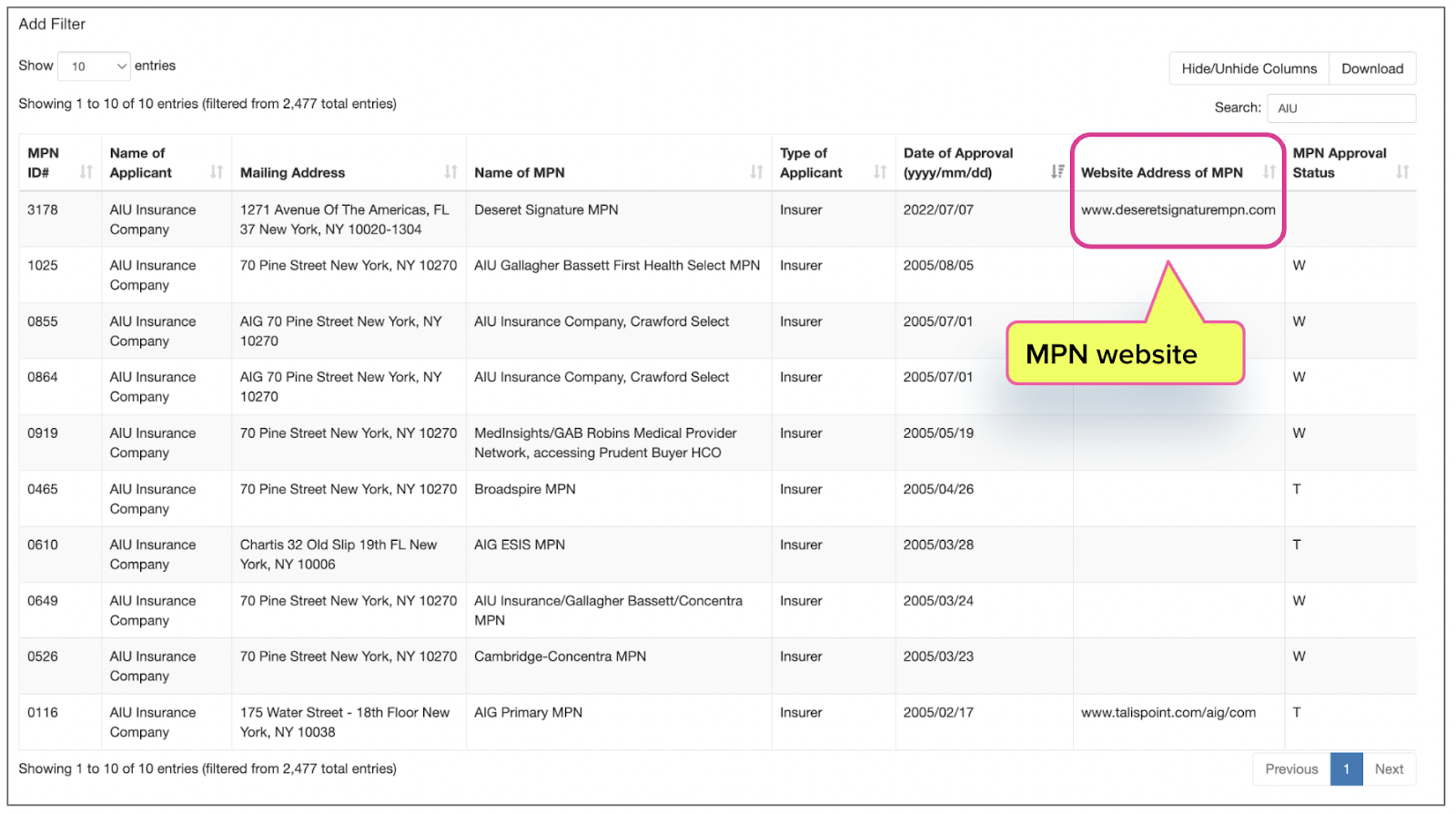Select the Chartis 32 Old Slip address
Image resolution: width=1456 pixels, height=814 pixels.
tap(339, 555)
